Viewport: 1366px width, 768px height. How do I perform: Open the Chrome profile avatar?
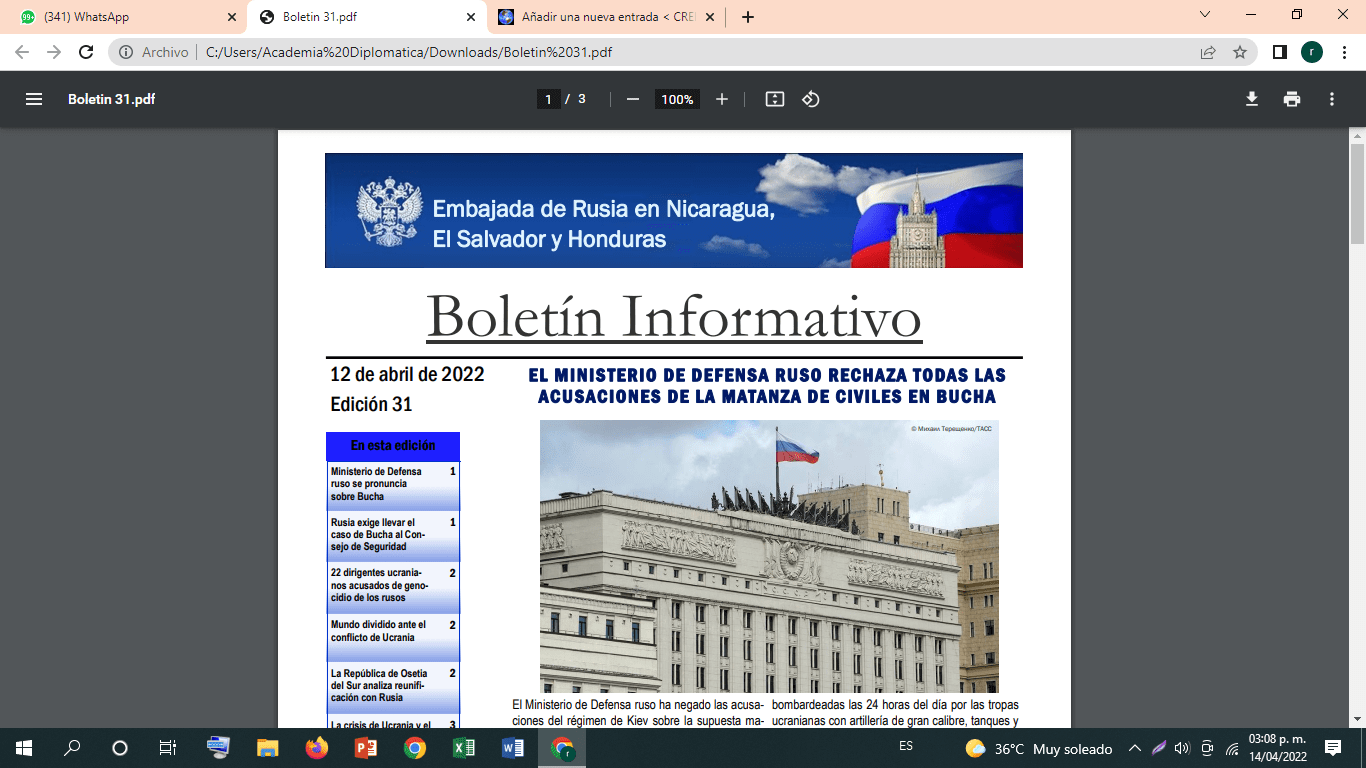pyautogui.click(x=1312, y=52)
